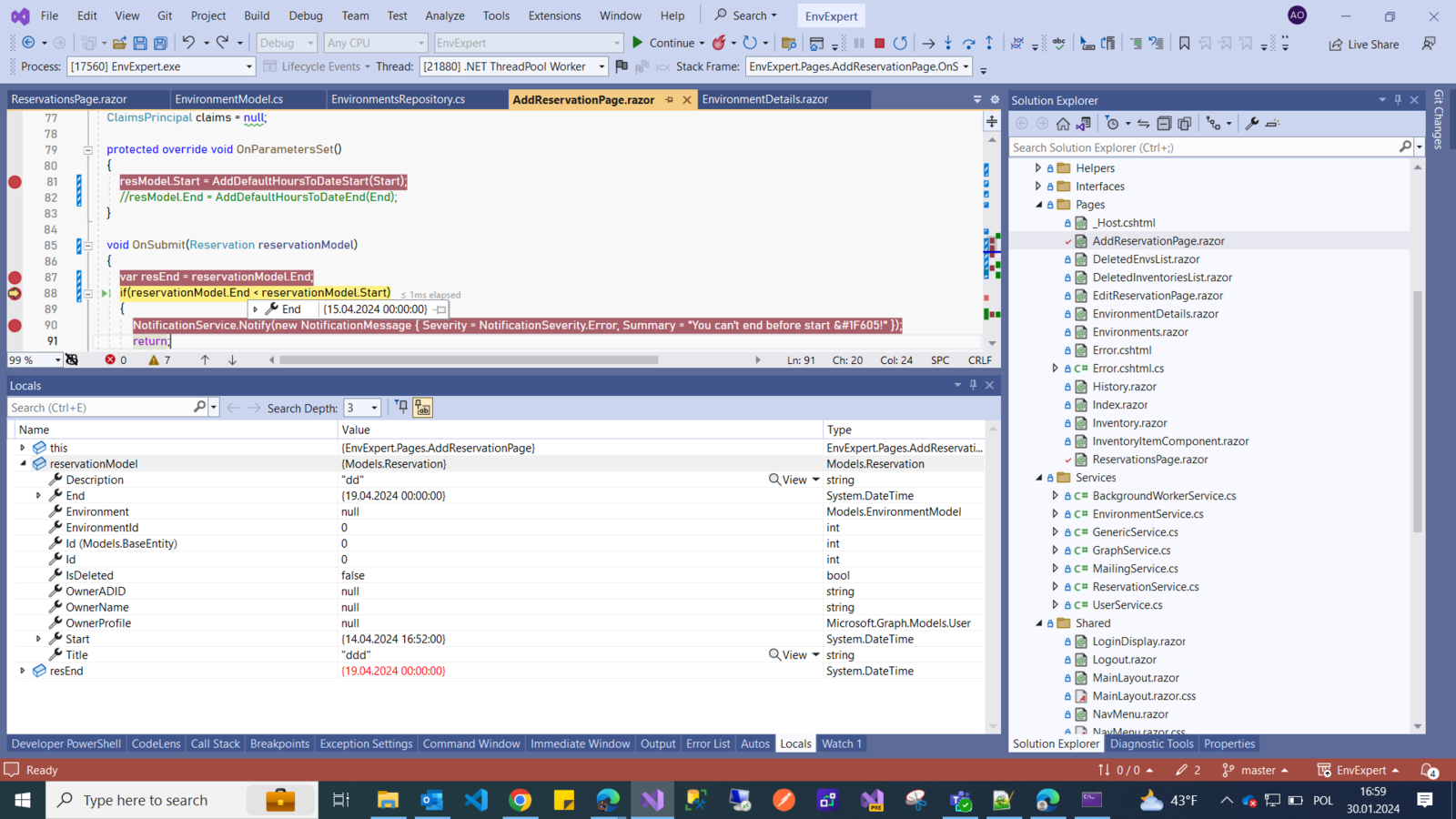1456x819 pixels.
Task: Click the Git Changes side tab
Action: click(x=1438, y=120)
